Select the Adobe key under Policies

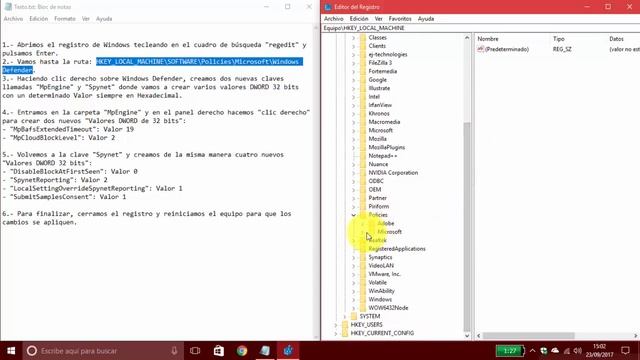(x=385, y=223)
